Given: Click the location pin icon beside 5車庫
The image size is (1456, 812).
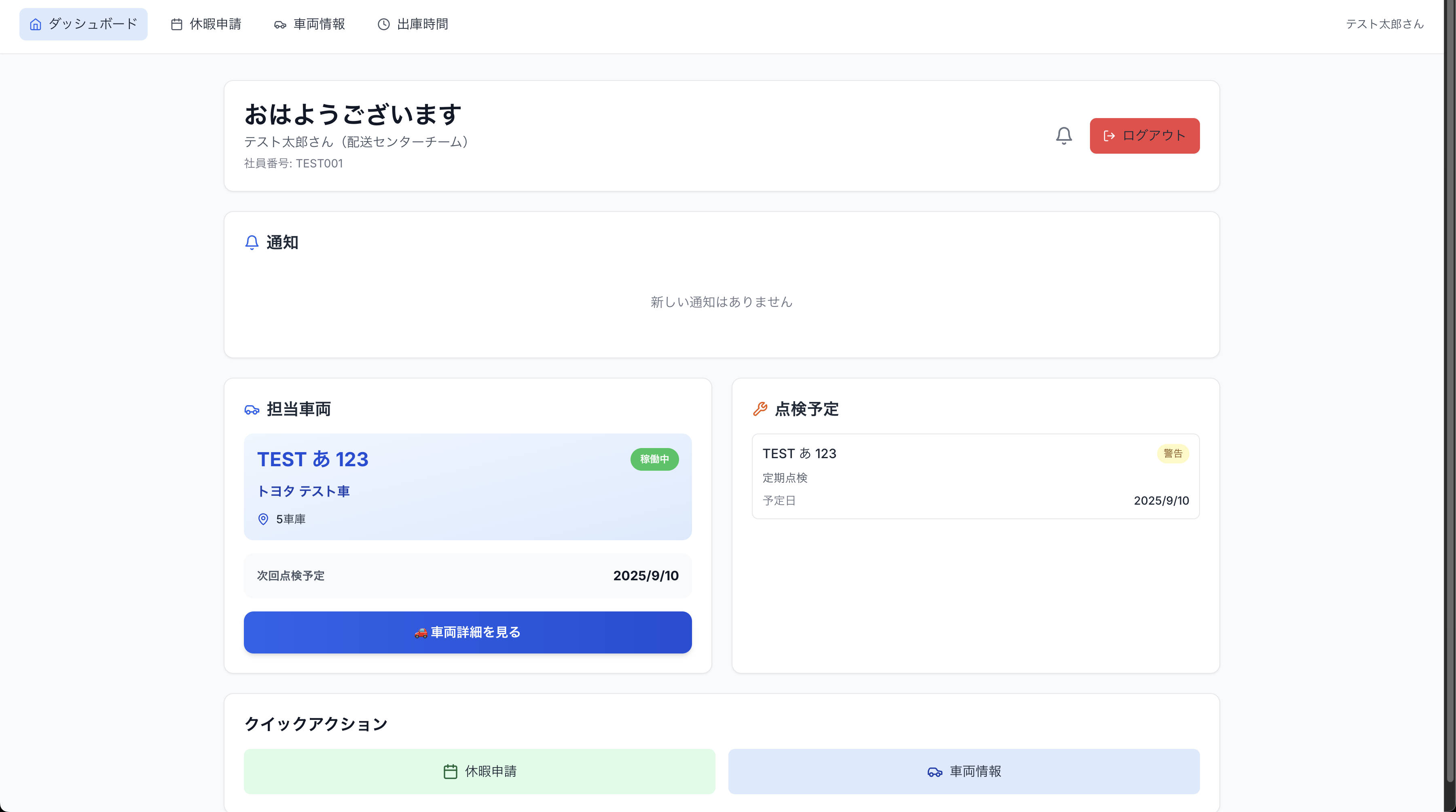Looking at the screenshot, I should click(263, 519).
